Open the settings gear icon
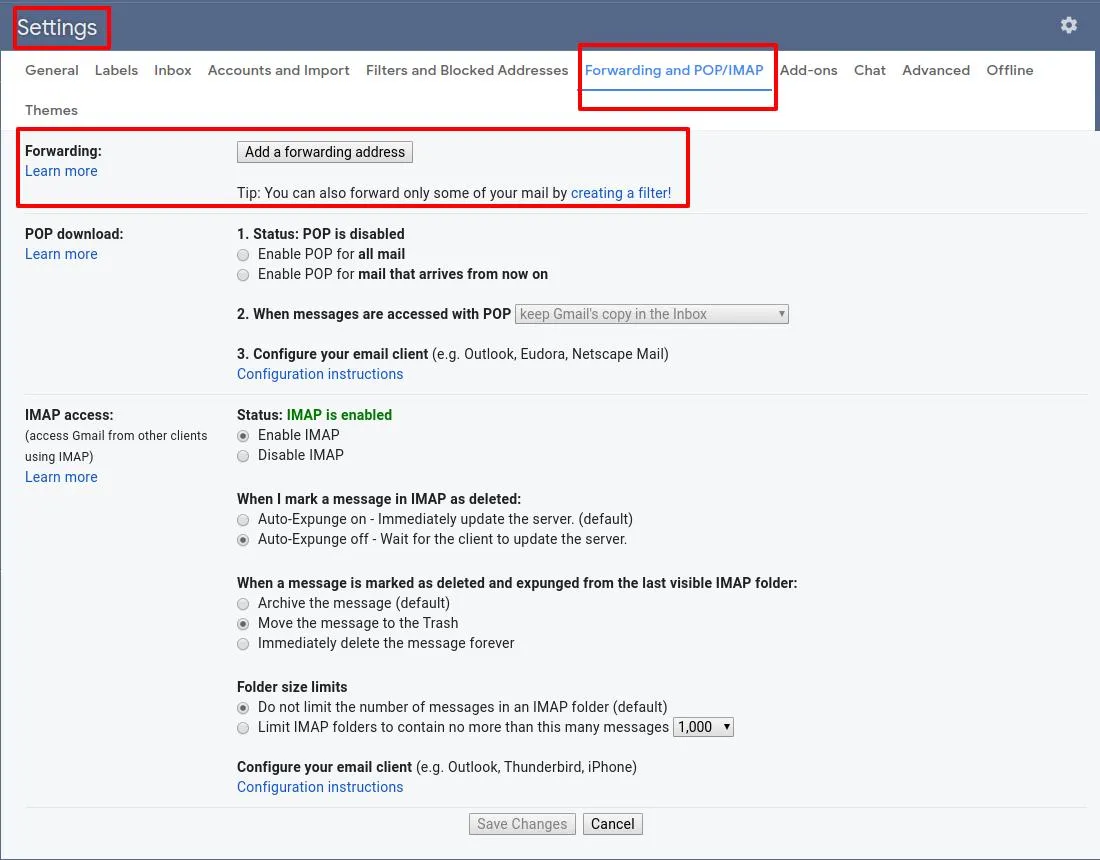 (x=1068, y=26)
